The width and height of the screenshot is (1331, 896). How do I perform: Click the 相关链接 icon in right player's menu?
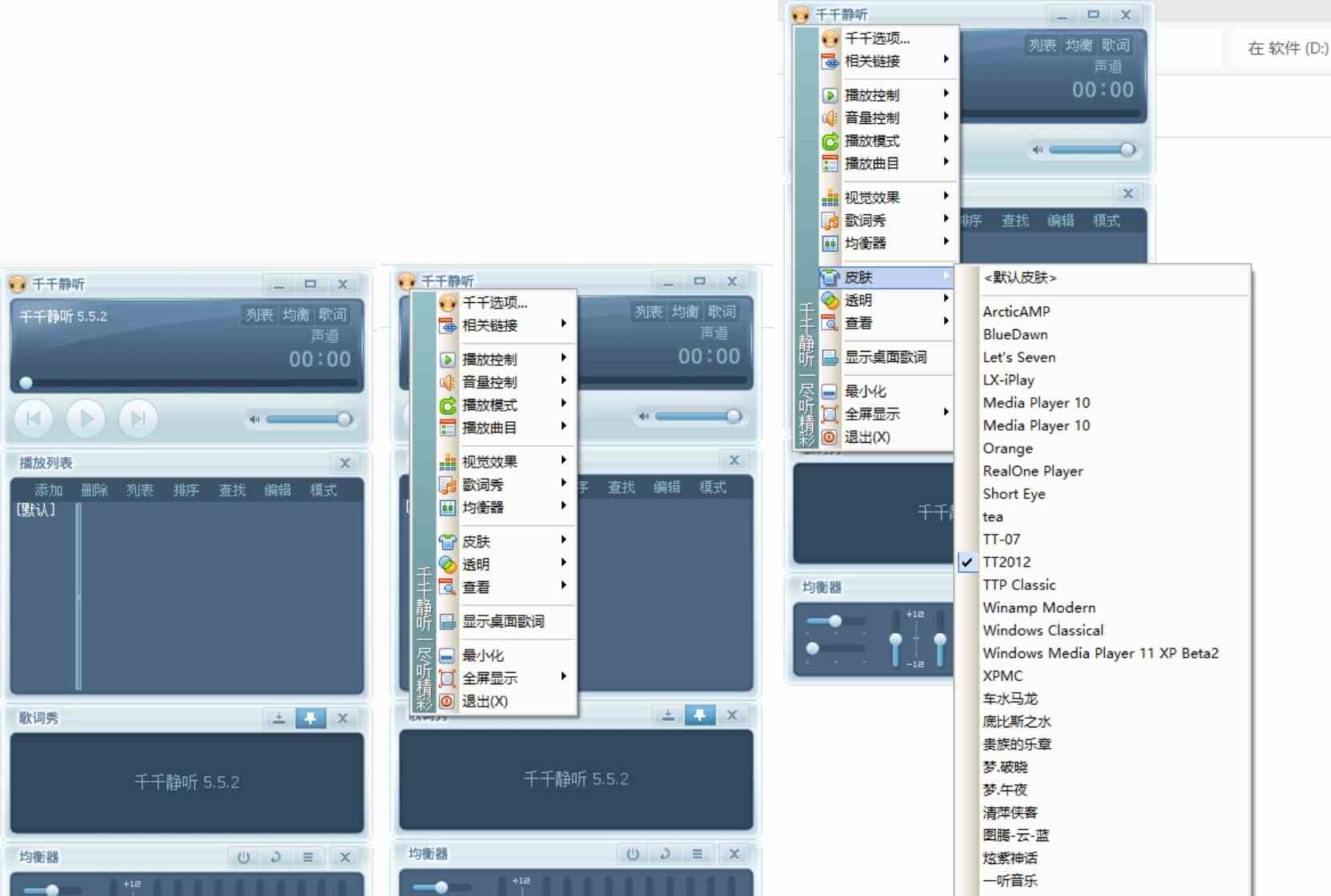(831, 61)
